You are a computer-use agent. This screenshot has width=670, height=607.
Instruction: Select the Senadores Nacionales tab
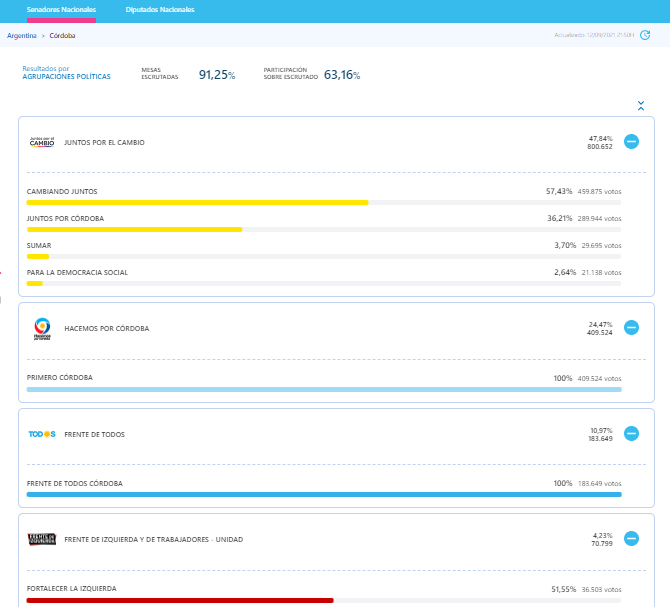pyautogui.click(x=61, y=9)
